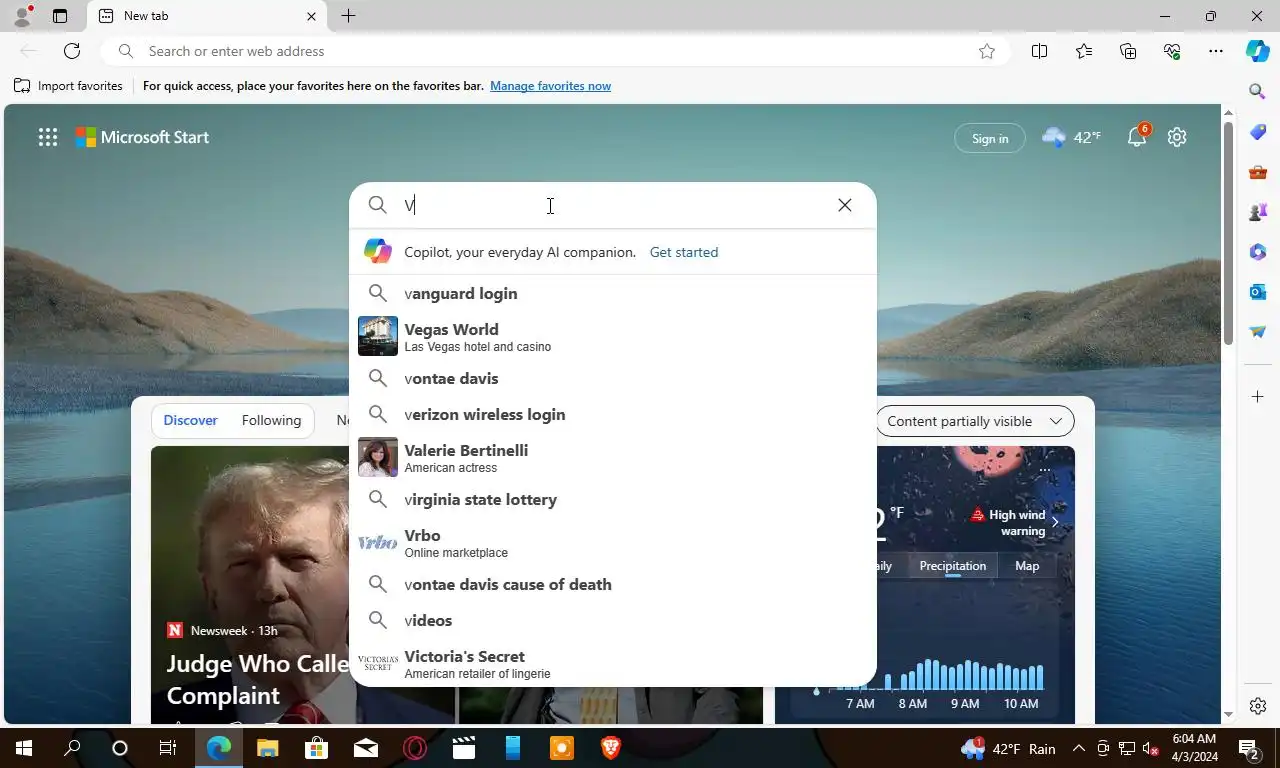Open the sidebar Shopping tag icon
Viewport: 1280px width, 768px height.
1258,132
